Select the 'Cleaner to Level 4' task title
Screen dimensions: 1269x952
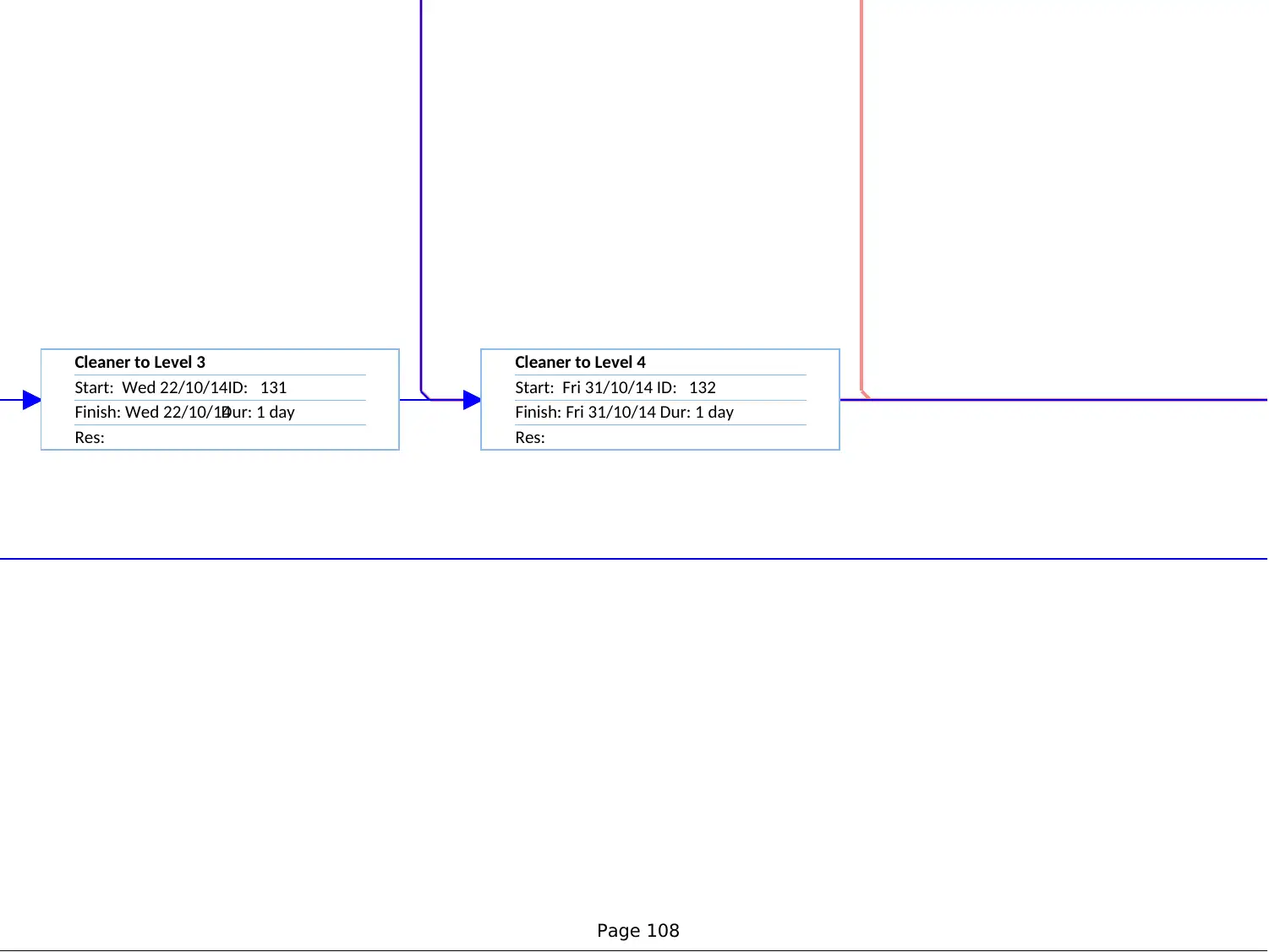tap(580, 363)
